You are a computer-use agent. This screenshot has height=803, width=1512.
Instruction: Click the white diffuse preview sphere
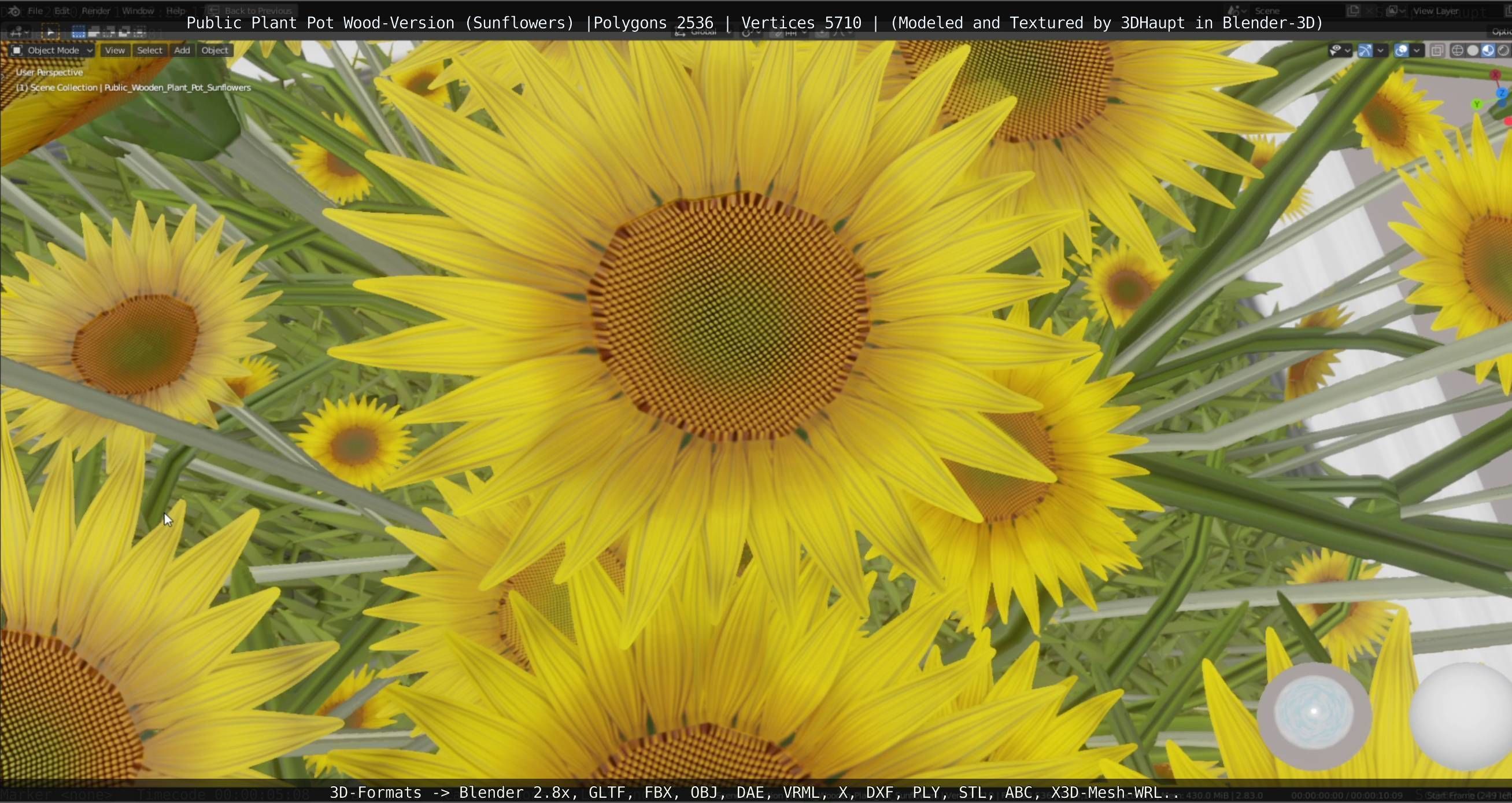(1461, 716)
